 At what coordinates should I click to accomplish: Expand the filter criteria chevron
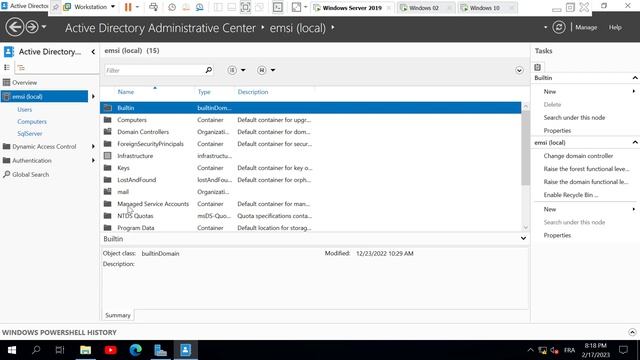click(x=519, y=70)
